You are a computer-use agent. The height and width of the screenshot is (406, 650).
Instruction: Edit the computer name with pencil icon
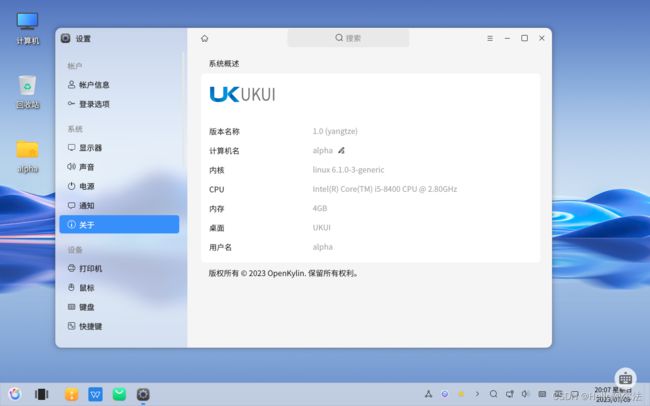pos(341,150)
